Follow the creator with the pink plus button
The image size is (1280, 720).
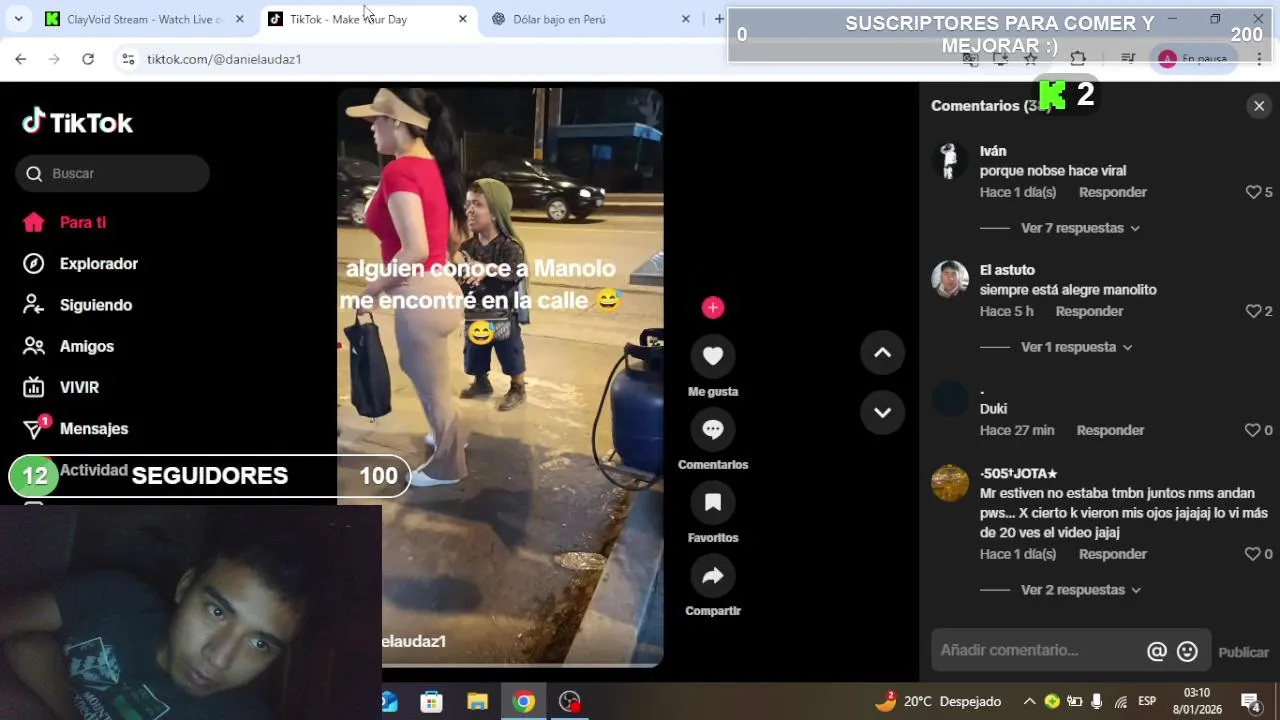(x=713, y=308)
